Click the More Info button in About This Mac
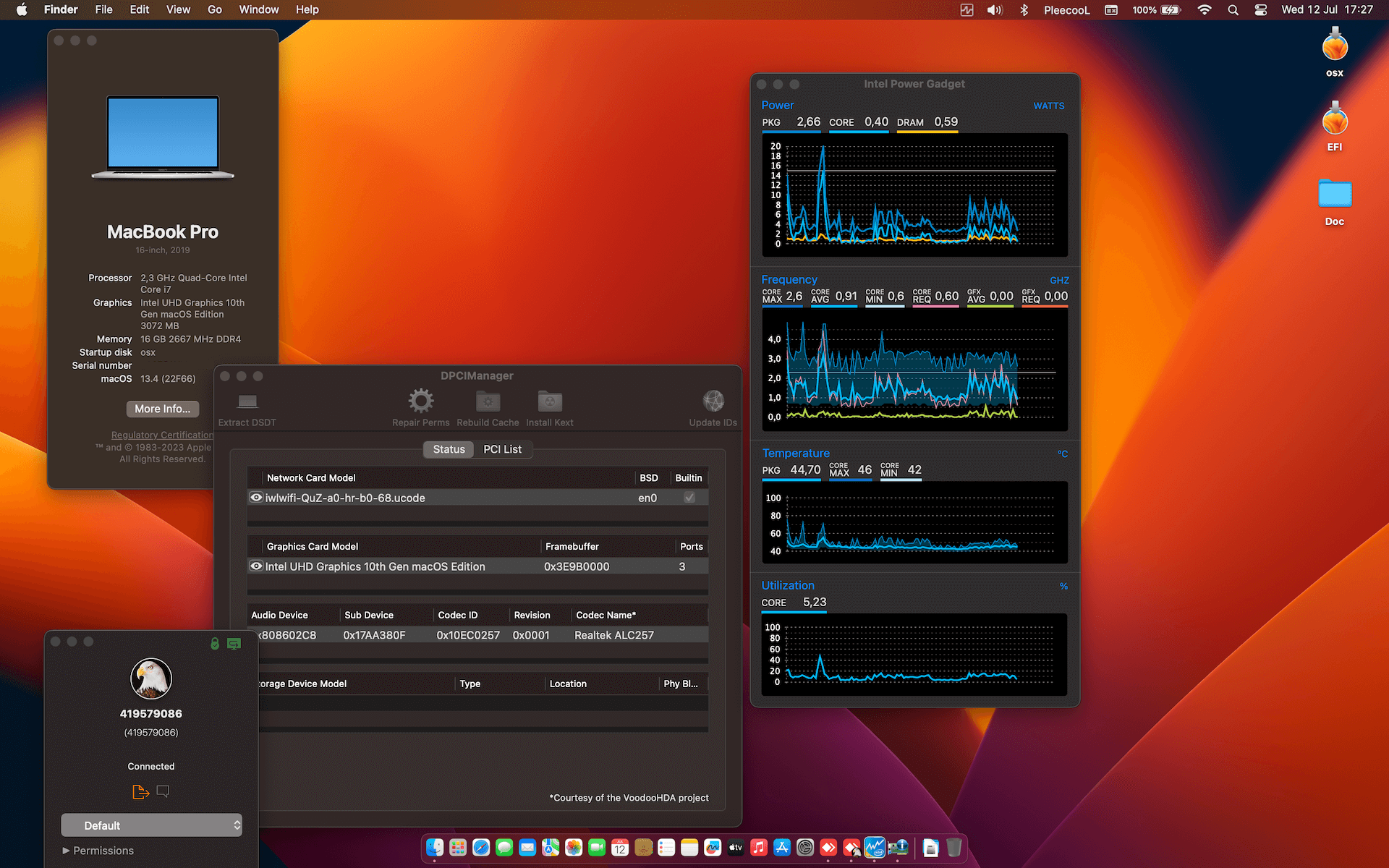 click(x=162, y=409)
